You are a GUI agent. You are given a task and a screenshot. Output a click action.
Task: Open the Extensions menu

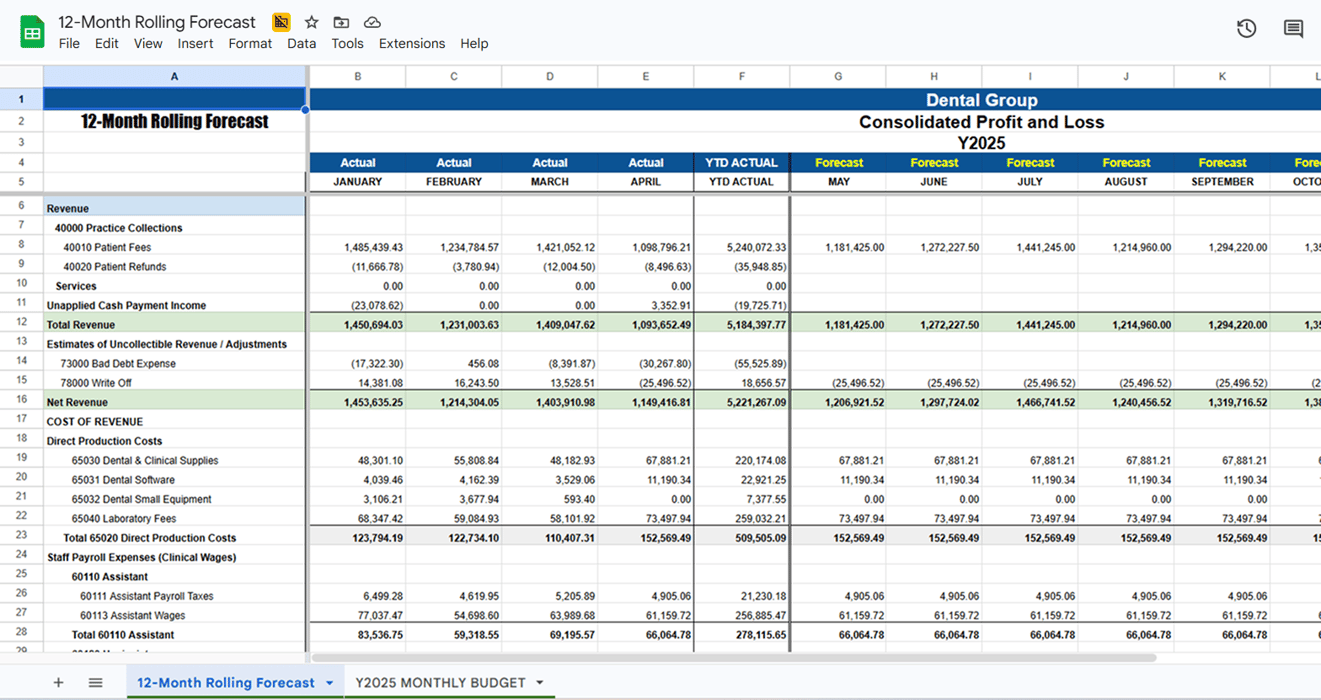point(412,43)
